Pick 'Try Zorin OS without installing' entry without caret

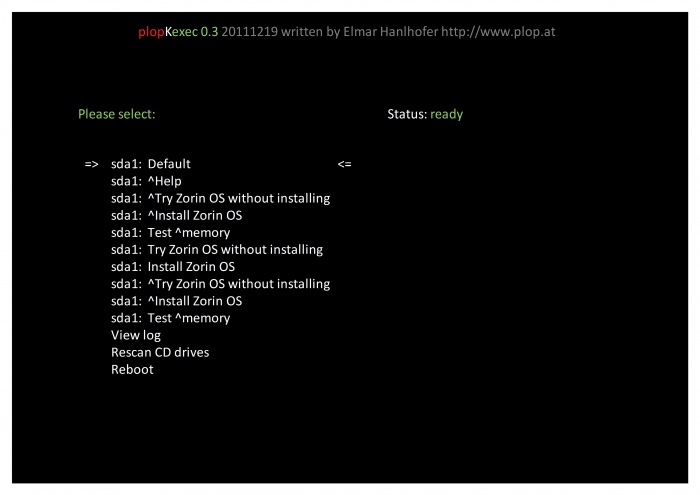(x=217, y=250)
